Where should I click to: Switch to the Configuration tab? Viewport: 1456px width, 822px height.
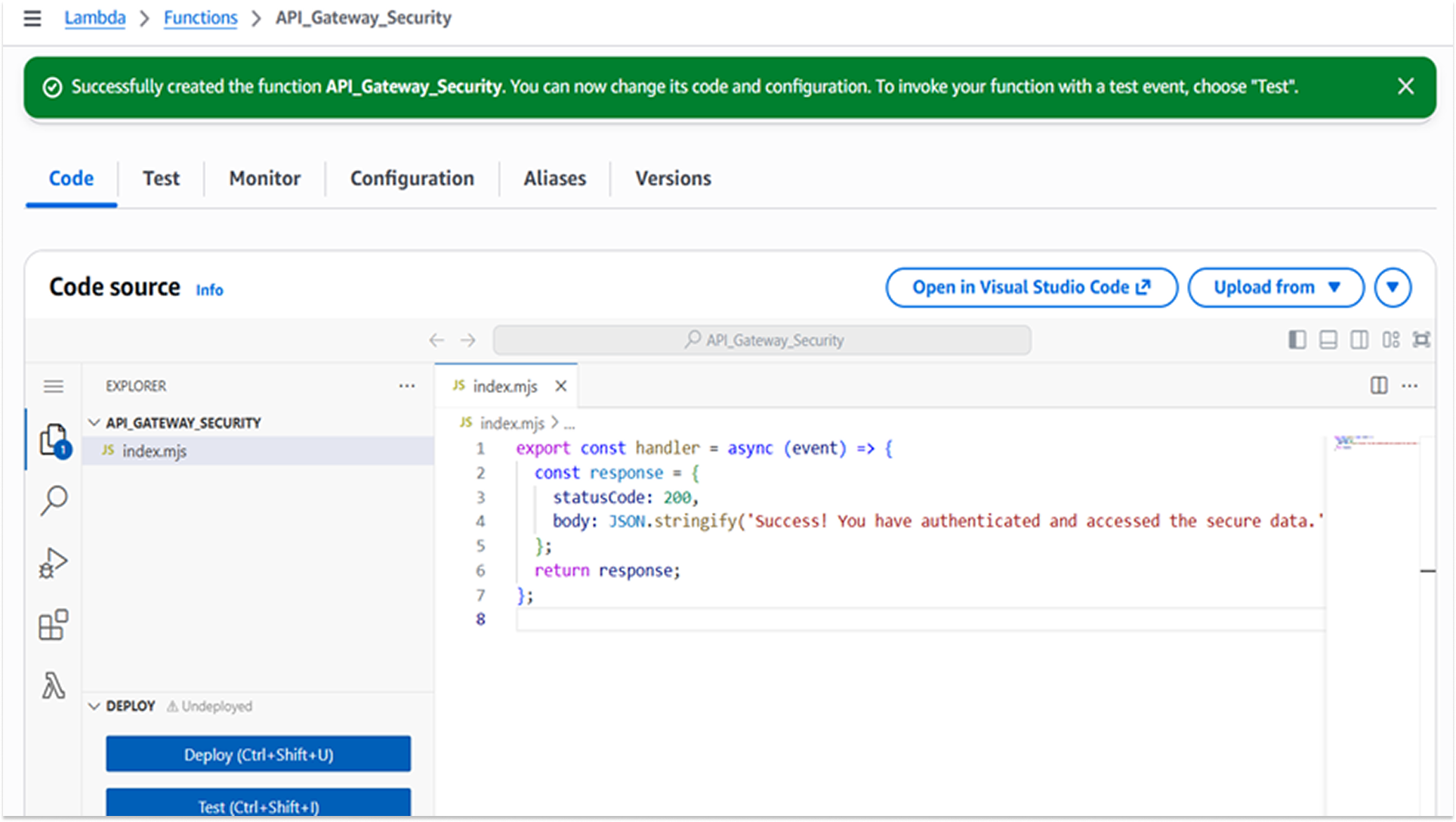coord(412,179)
